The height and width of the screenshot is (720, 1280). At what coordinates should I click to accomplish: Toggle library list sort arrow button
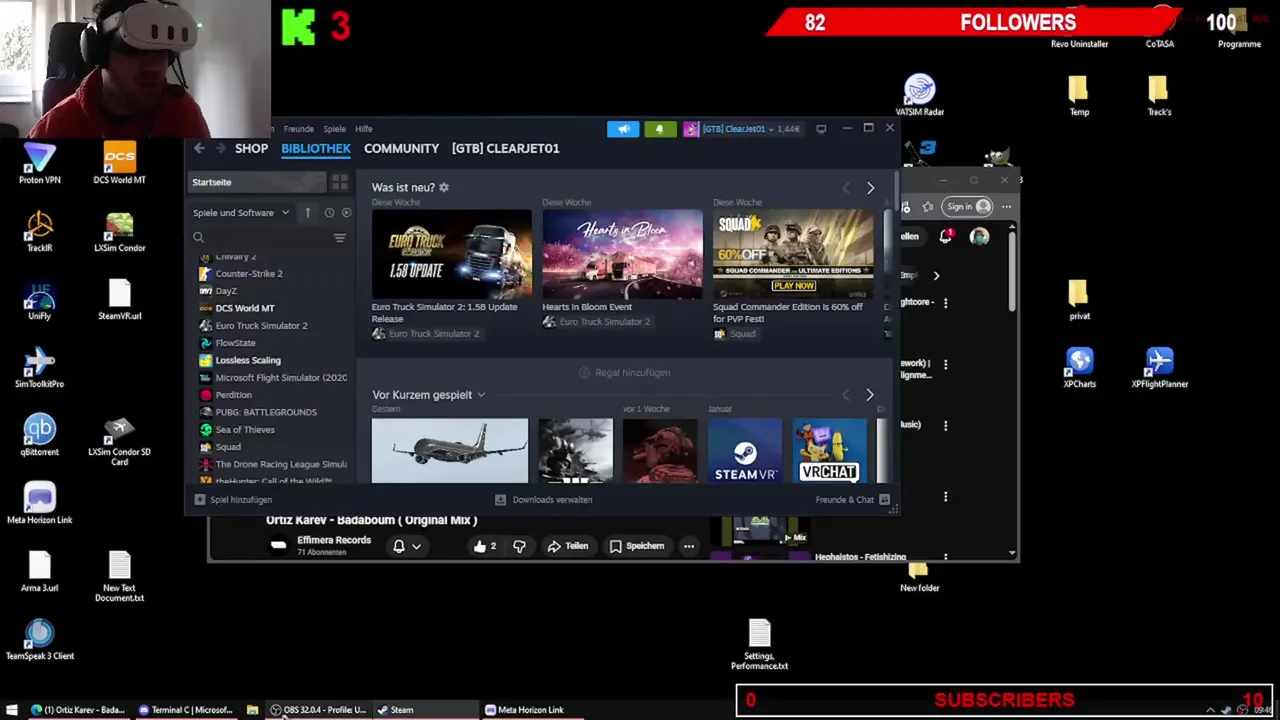tap(307, 212)
